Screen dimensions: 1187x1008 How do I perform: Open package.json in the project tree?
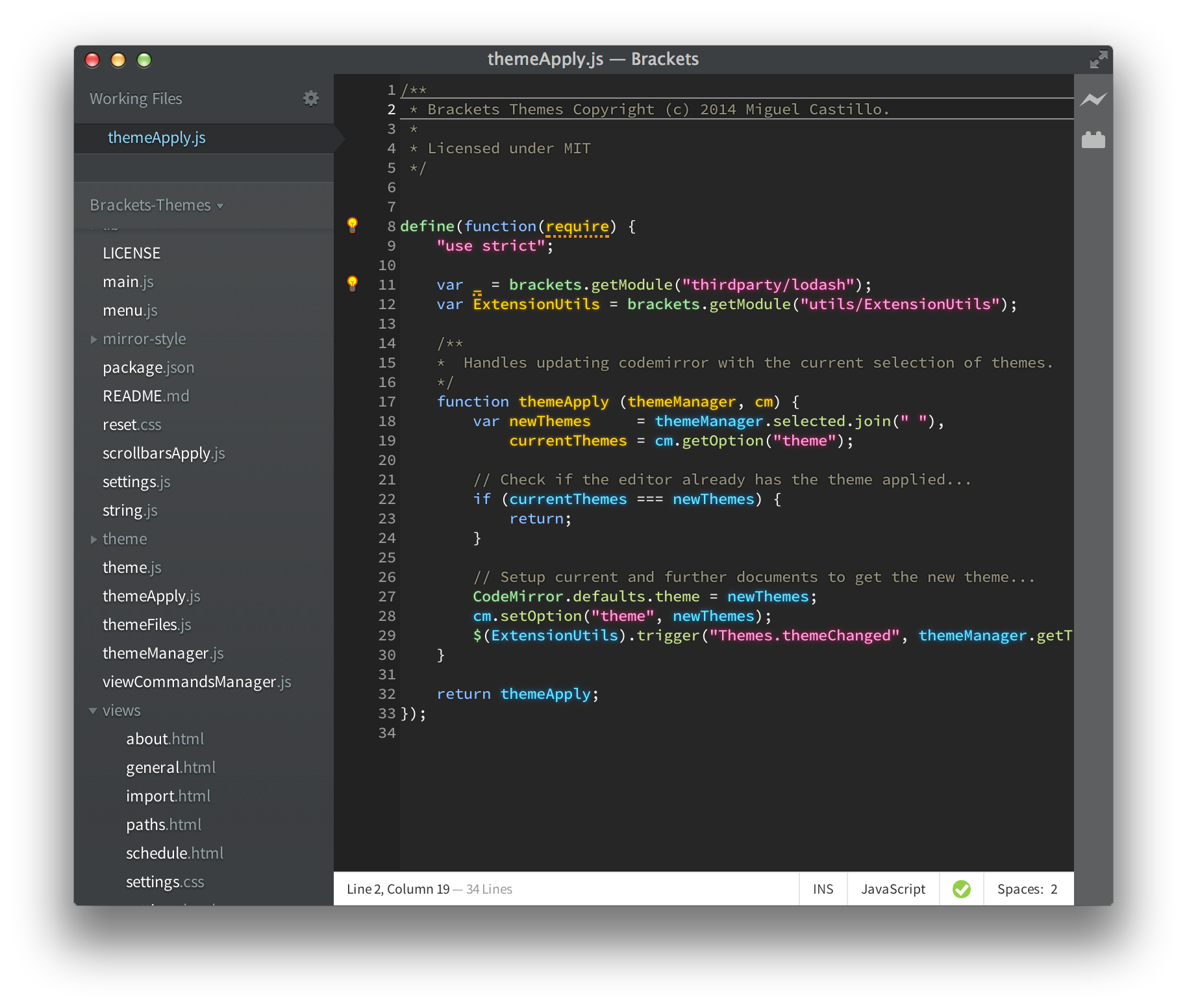coord(149,368)
